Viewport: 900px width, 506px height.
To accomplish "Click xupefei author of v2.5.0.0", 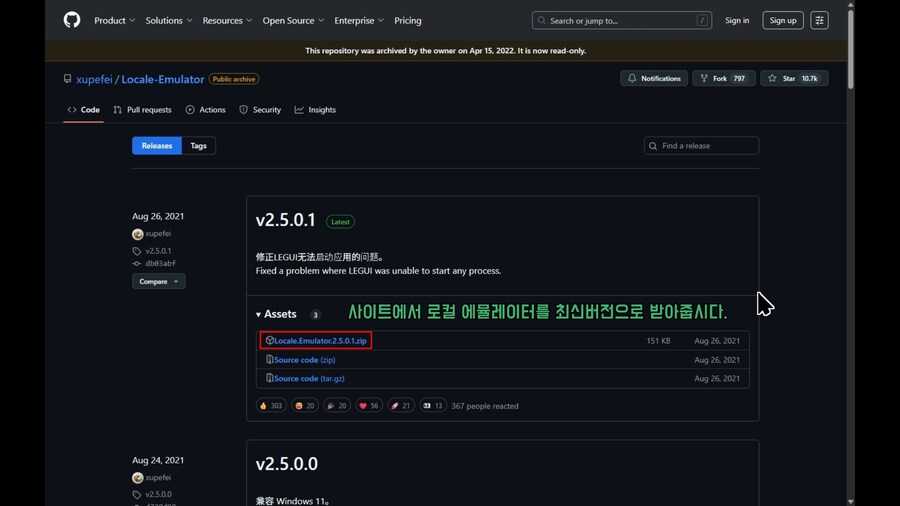I will 158,477.
